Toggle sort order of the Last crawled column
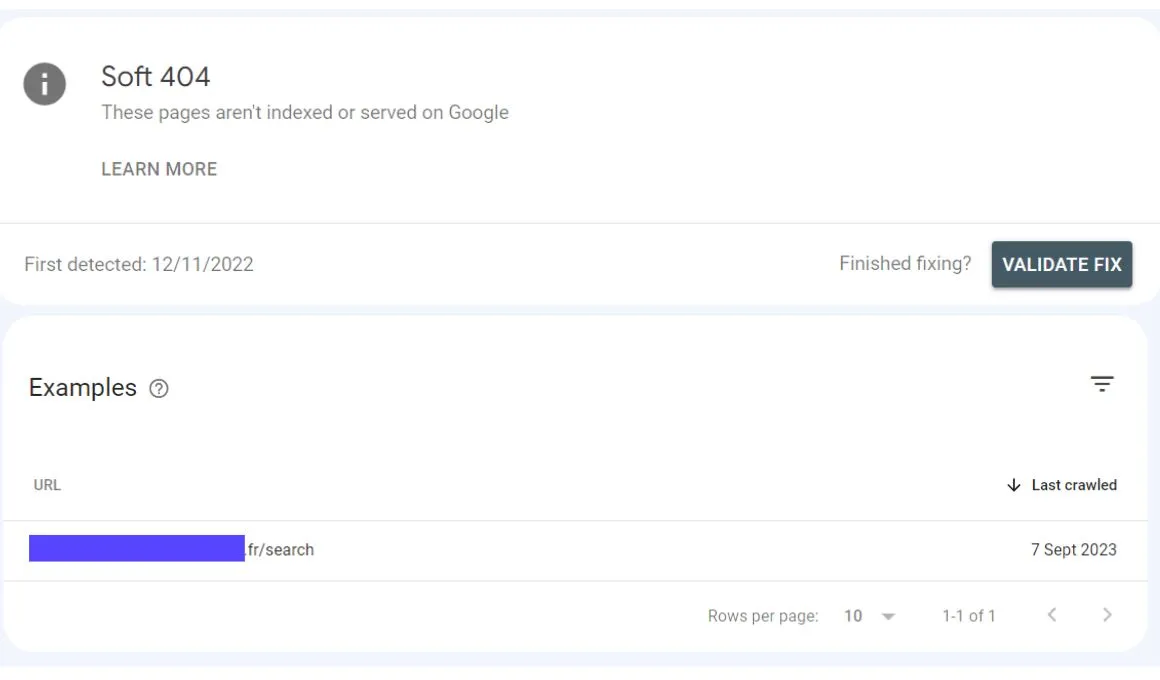The image size is (1160, 680). 1074,485
